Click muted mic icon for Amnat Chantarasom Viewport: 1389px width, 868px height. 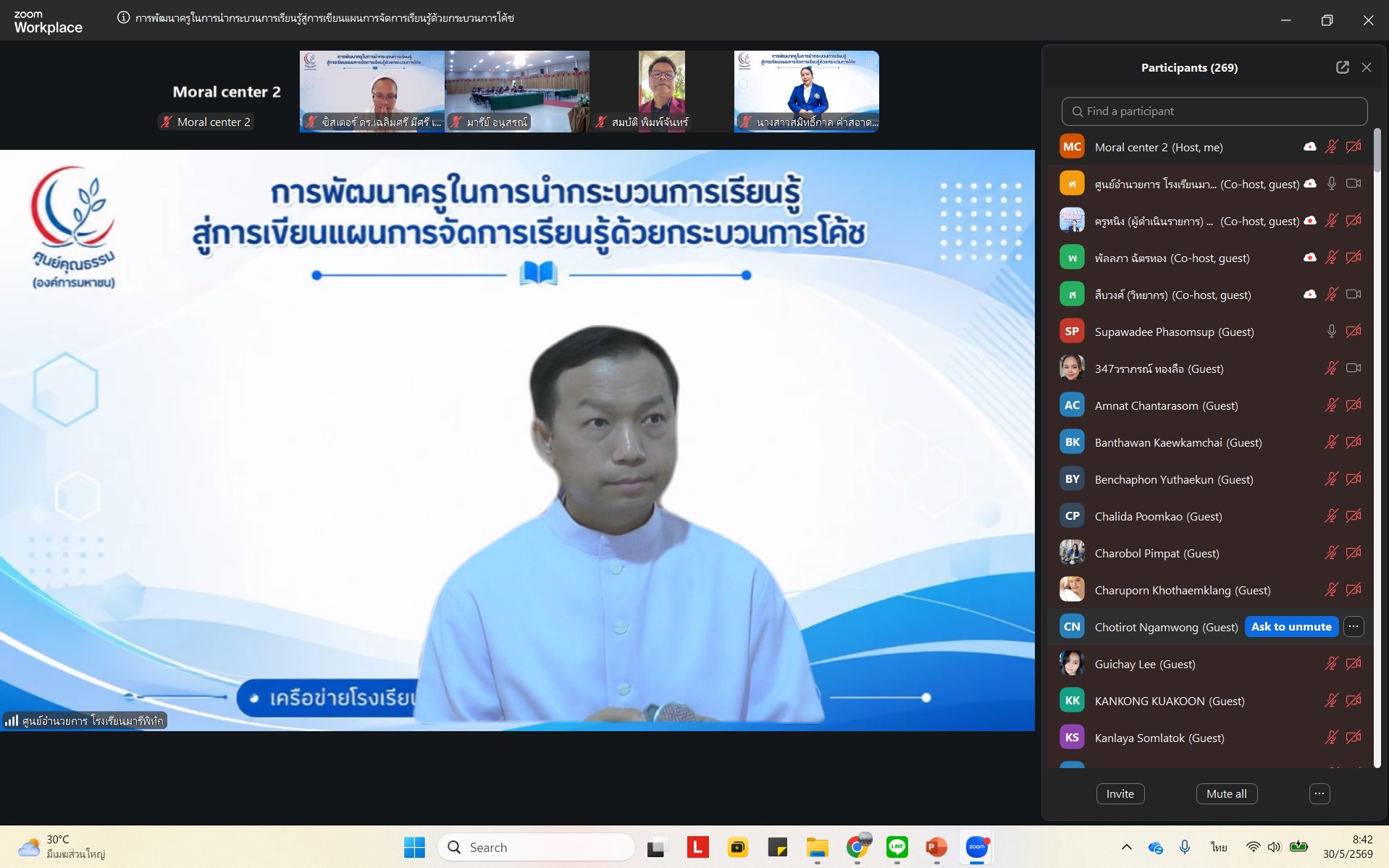[1331, 405]
